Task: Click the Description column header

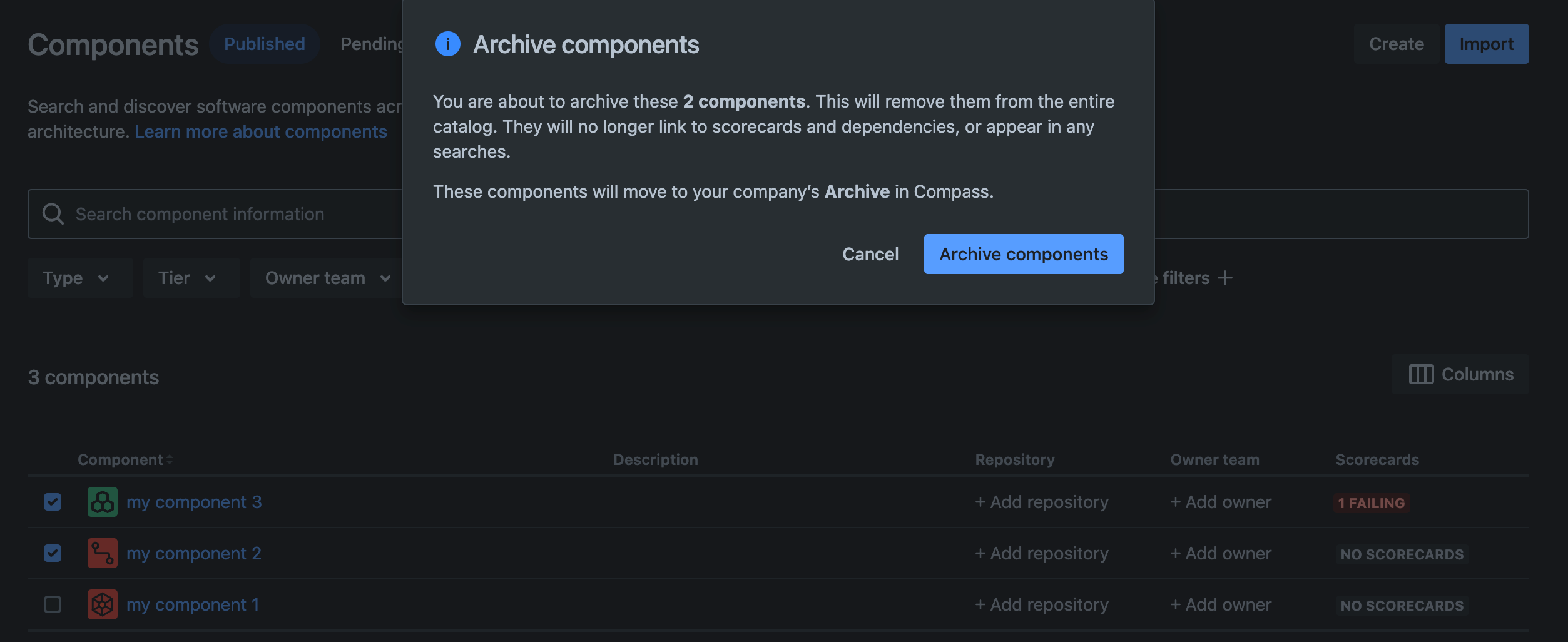Action: pos(656,460)
